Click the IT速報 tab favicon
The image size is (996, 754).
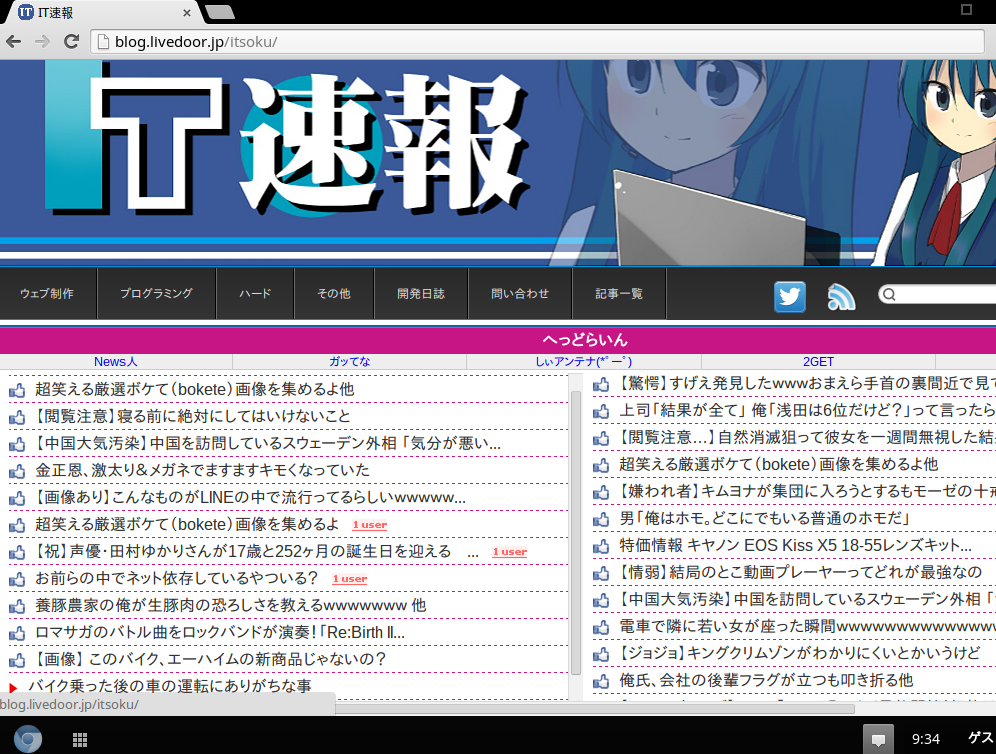(x=25, y=12)
